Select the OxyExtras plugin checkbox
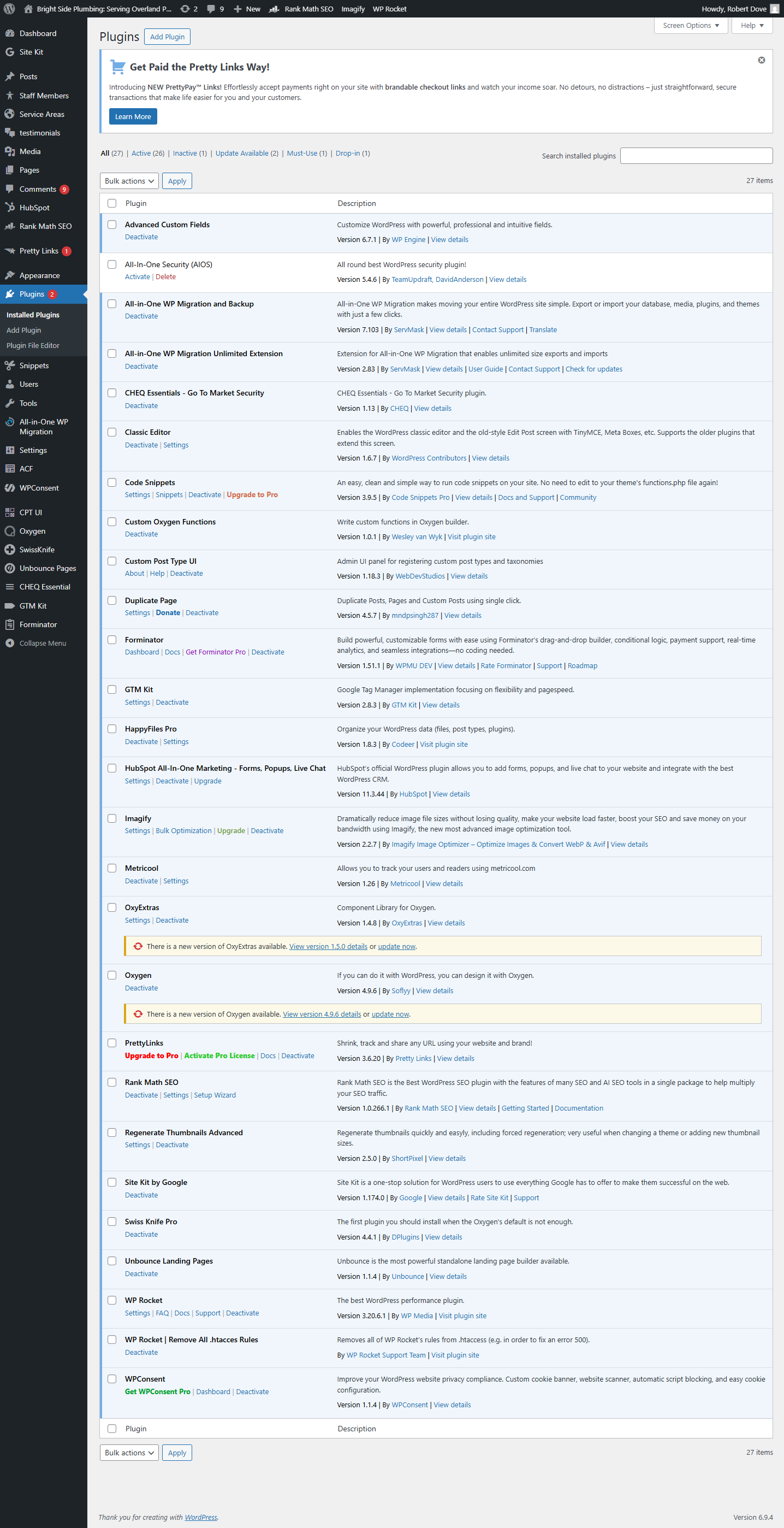This screenshot has height=1528, width=784. point(112,907)
